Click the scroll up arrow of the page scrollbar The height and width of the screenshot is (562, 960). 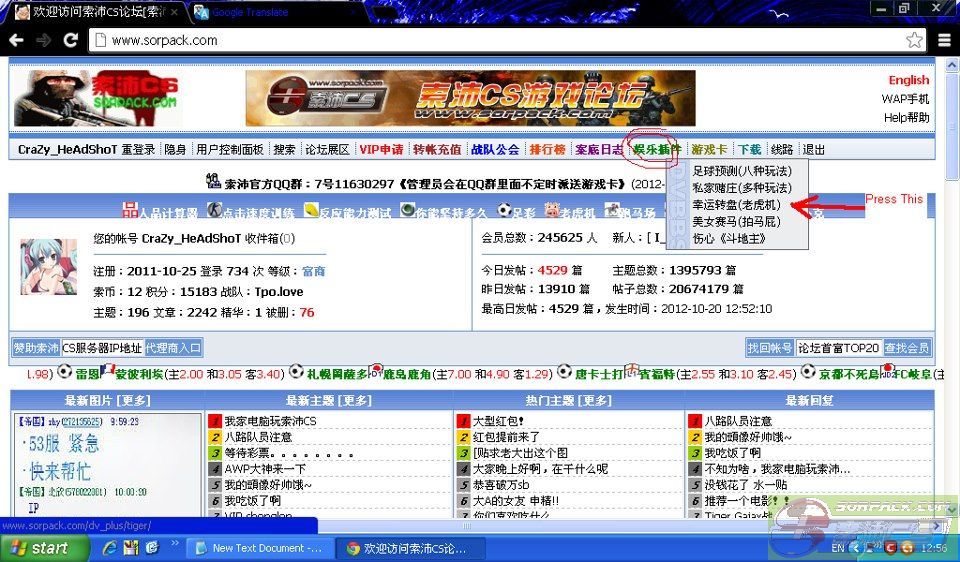952,64
